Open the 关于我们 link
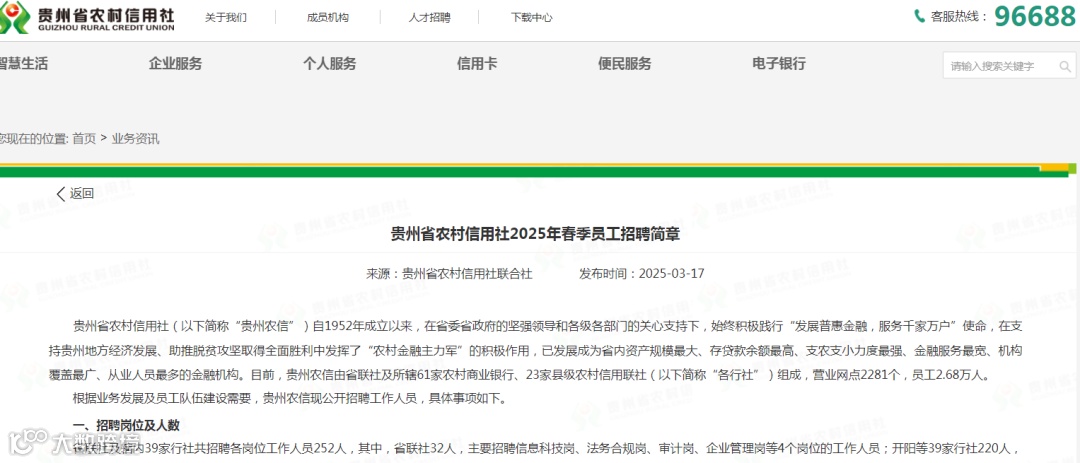Image resolution: width=1080 pixels, height=463 pixels. click(226, 17)
